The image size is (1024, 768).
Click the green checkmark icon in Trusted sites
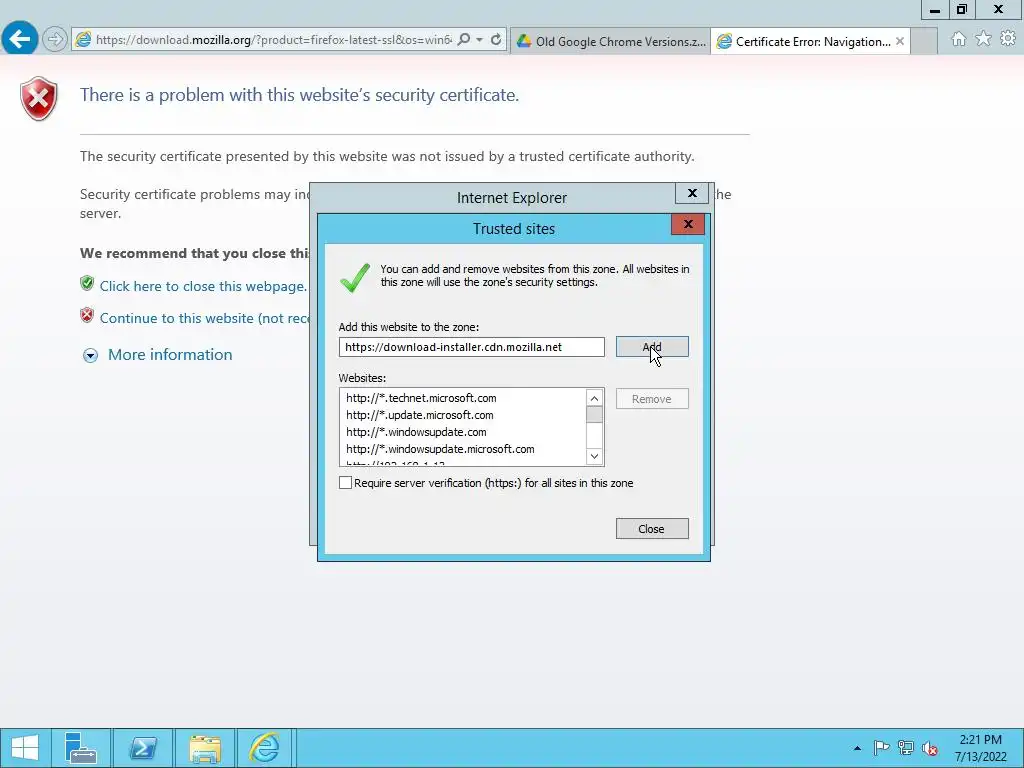pos(355,278)
